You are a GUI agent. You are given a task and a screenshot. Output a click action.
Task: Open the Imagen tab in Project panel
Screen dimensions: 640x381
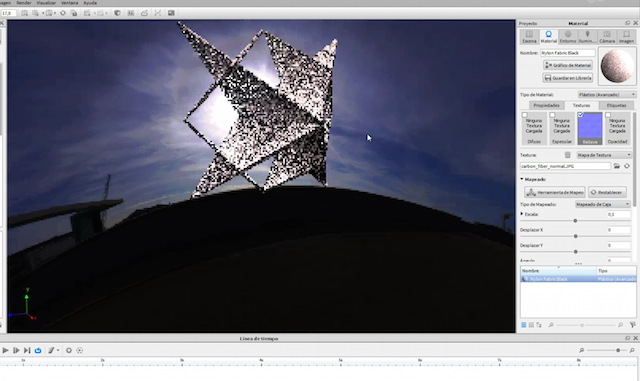(x=626, y=37)
